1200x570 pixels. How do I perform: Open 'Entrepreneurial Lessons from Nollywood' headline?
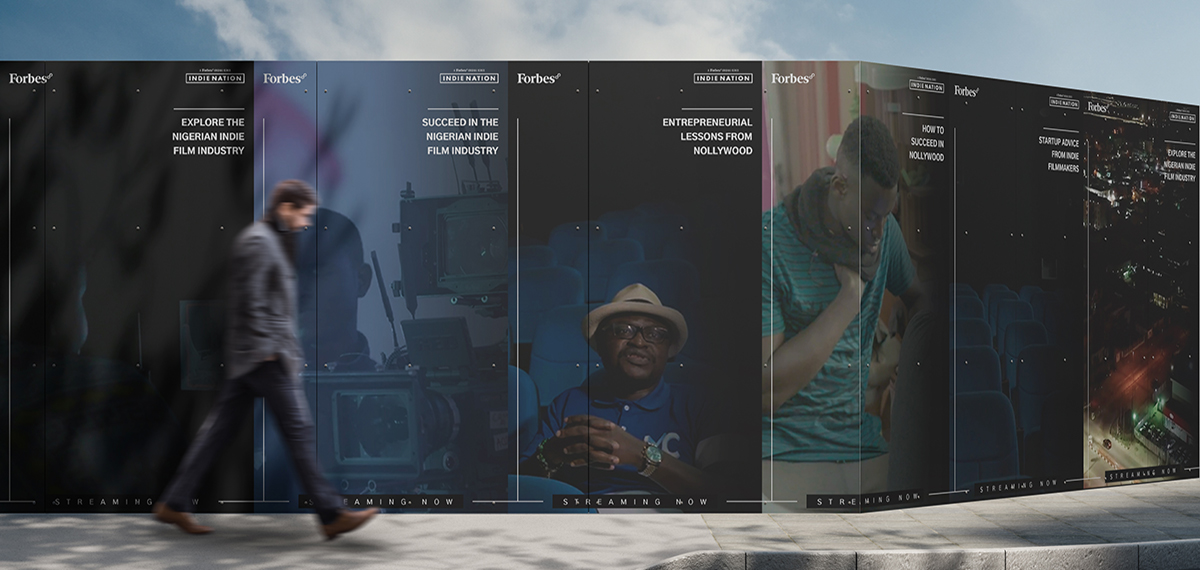[708, 137]
